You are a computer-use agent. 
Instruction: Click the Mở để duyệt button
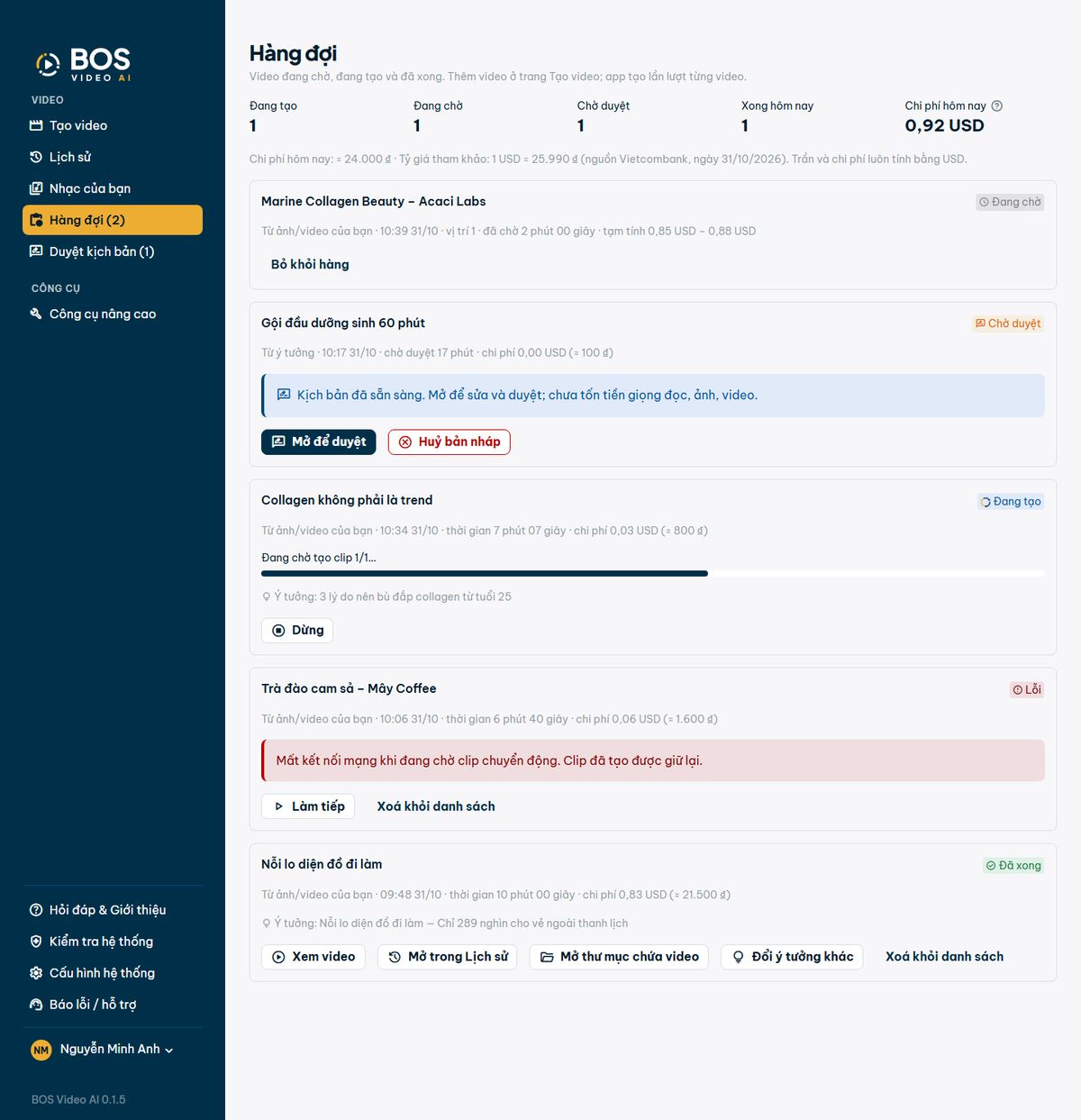319,442
